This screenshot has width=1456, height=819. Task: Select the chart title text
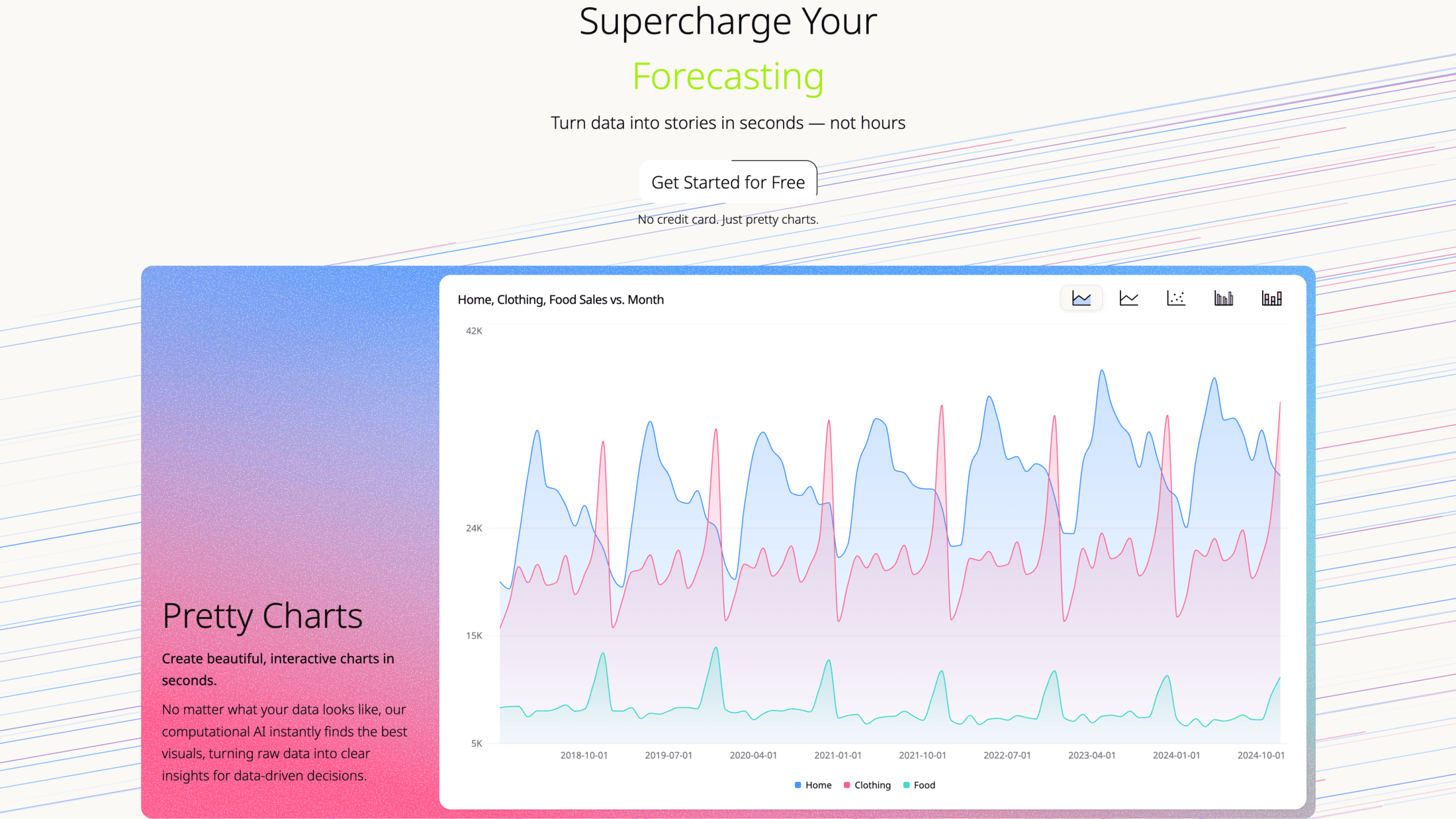[561, 299]
